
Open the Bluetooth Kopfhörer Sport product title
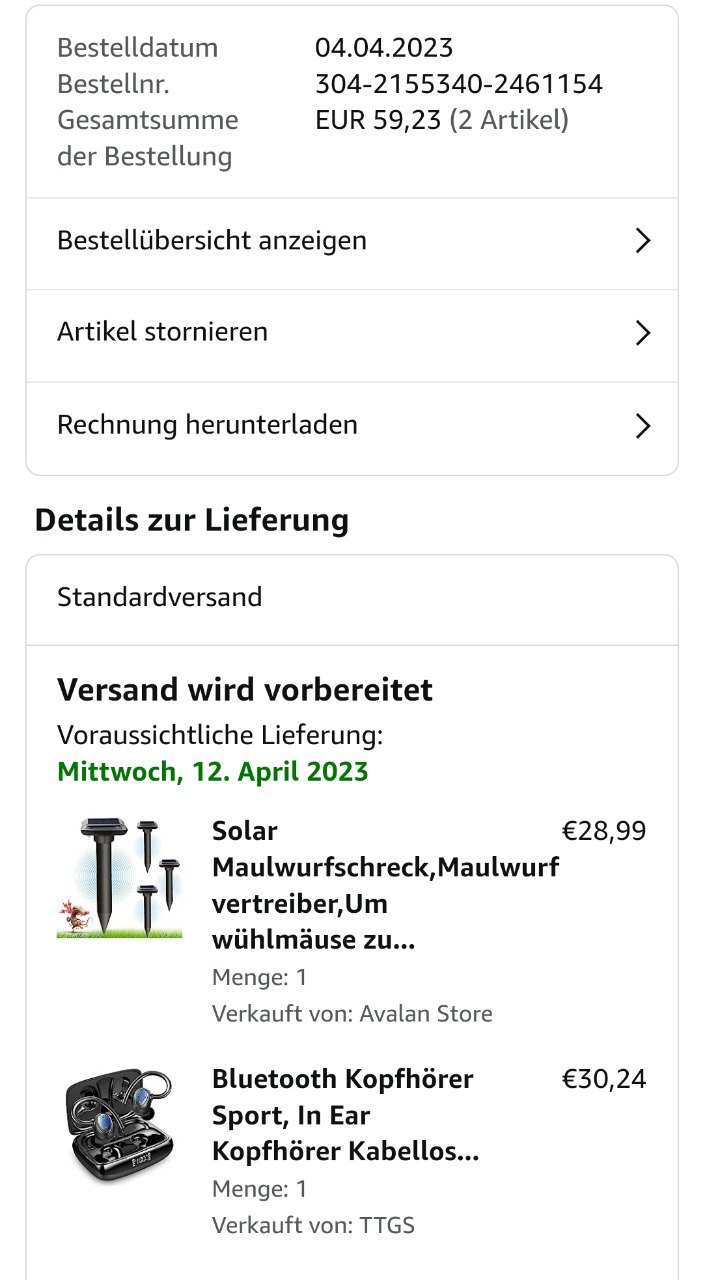pyautogui.click(x=345, y=1115)
